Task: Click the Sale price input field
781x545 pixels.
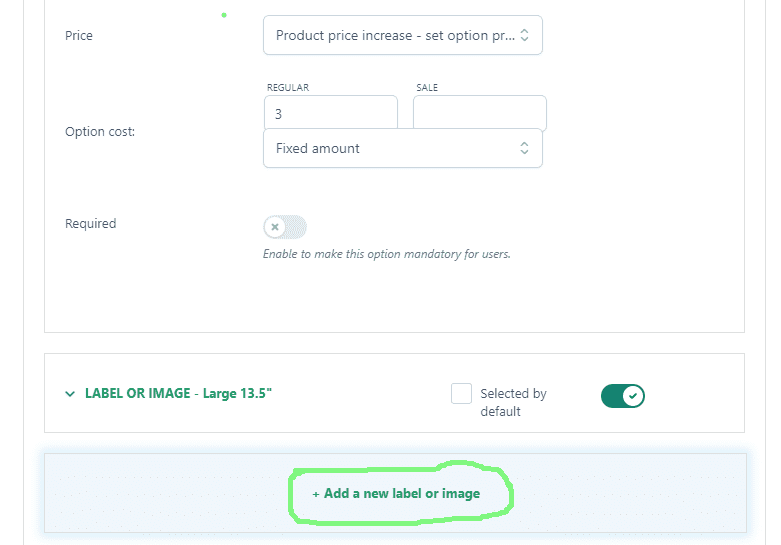Action: (480, 113)
